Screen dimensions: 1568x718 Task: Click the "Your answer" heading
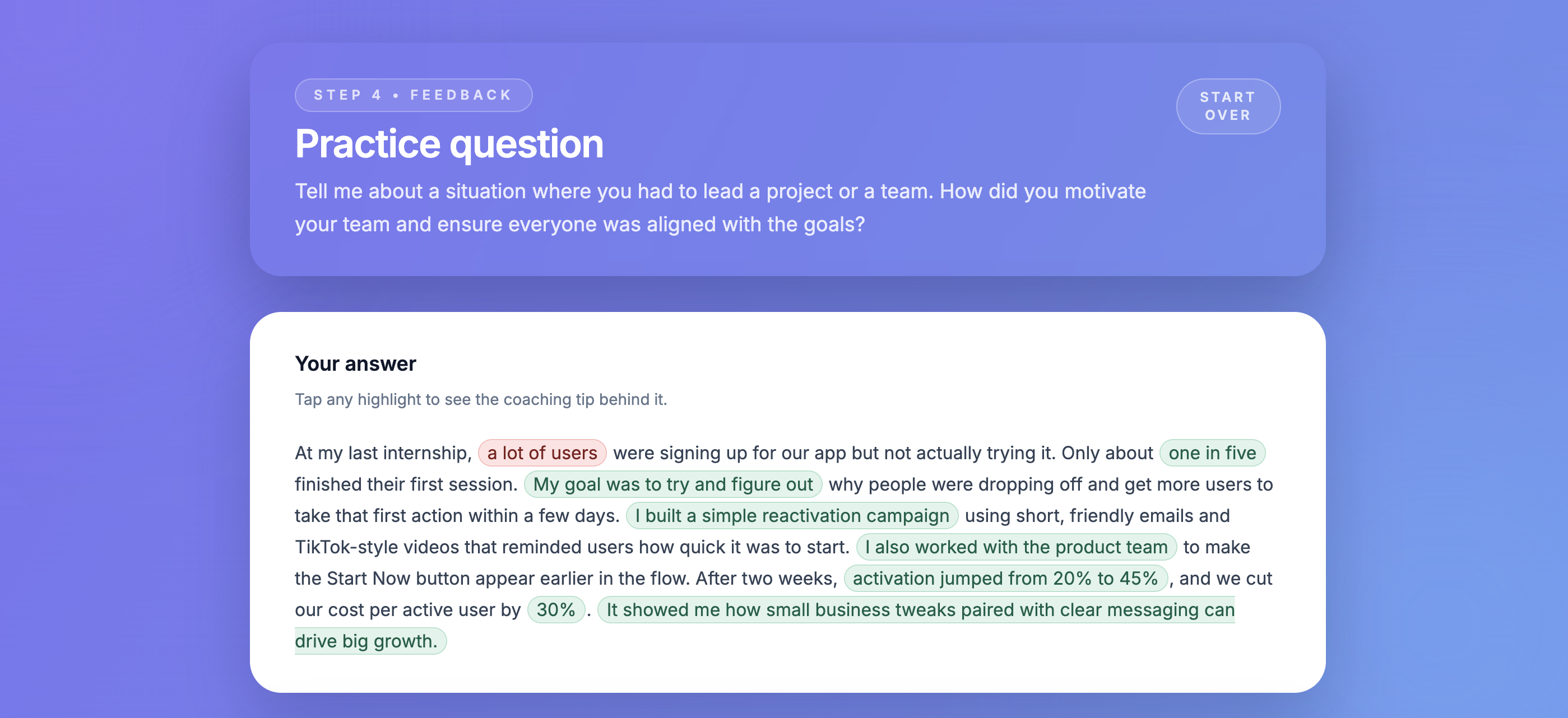point(355,364)
